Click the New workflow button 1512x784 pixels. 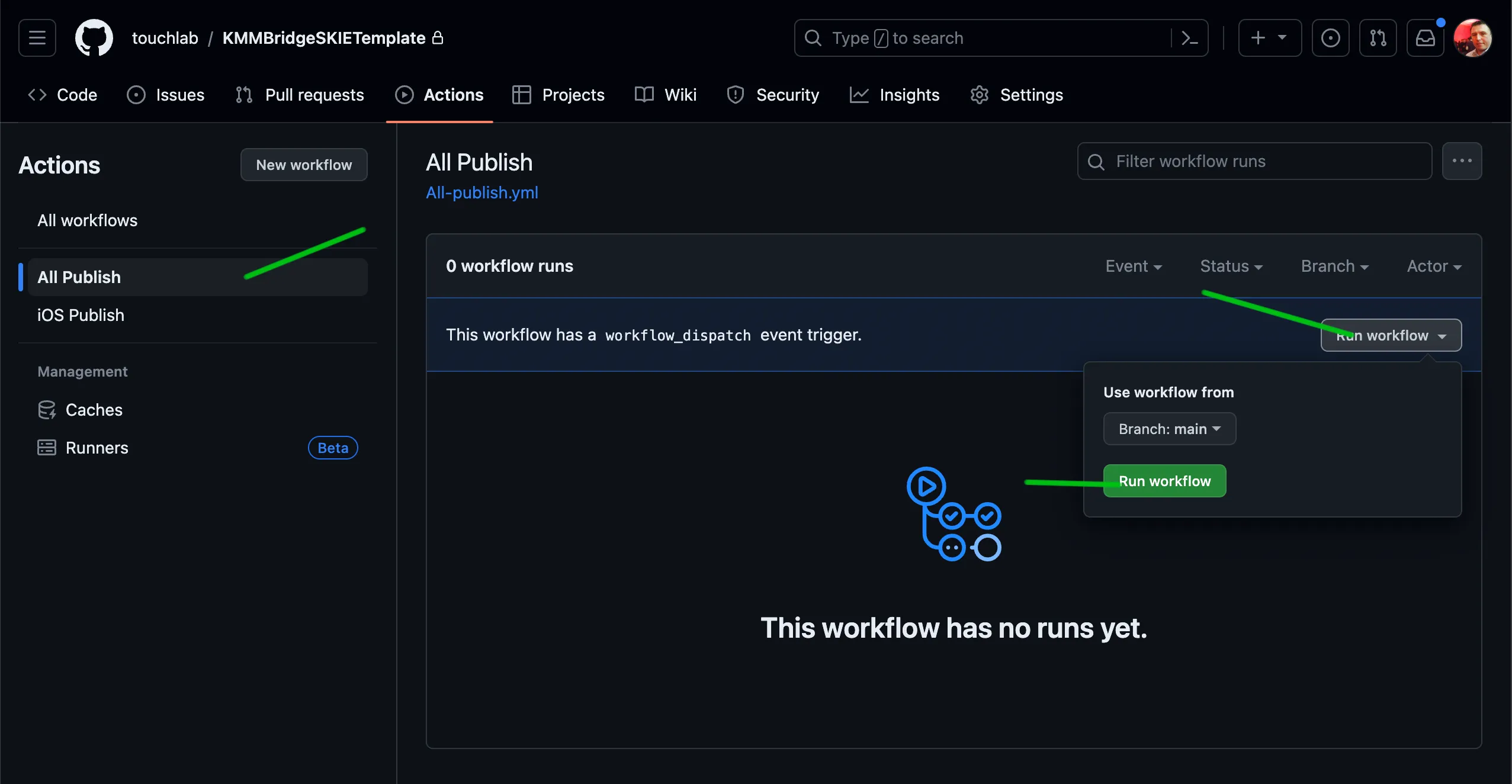click(x=304, y=165)
